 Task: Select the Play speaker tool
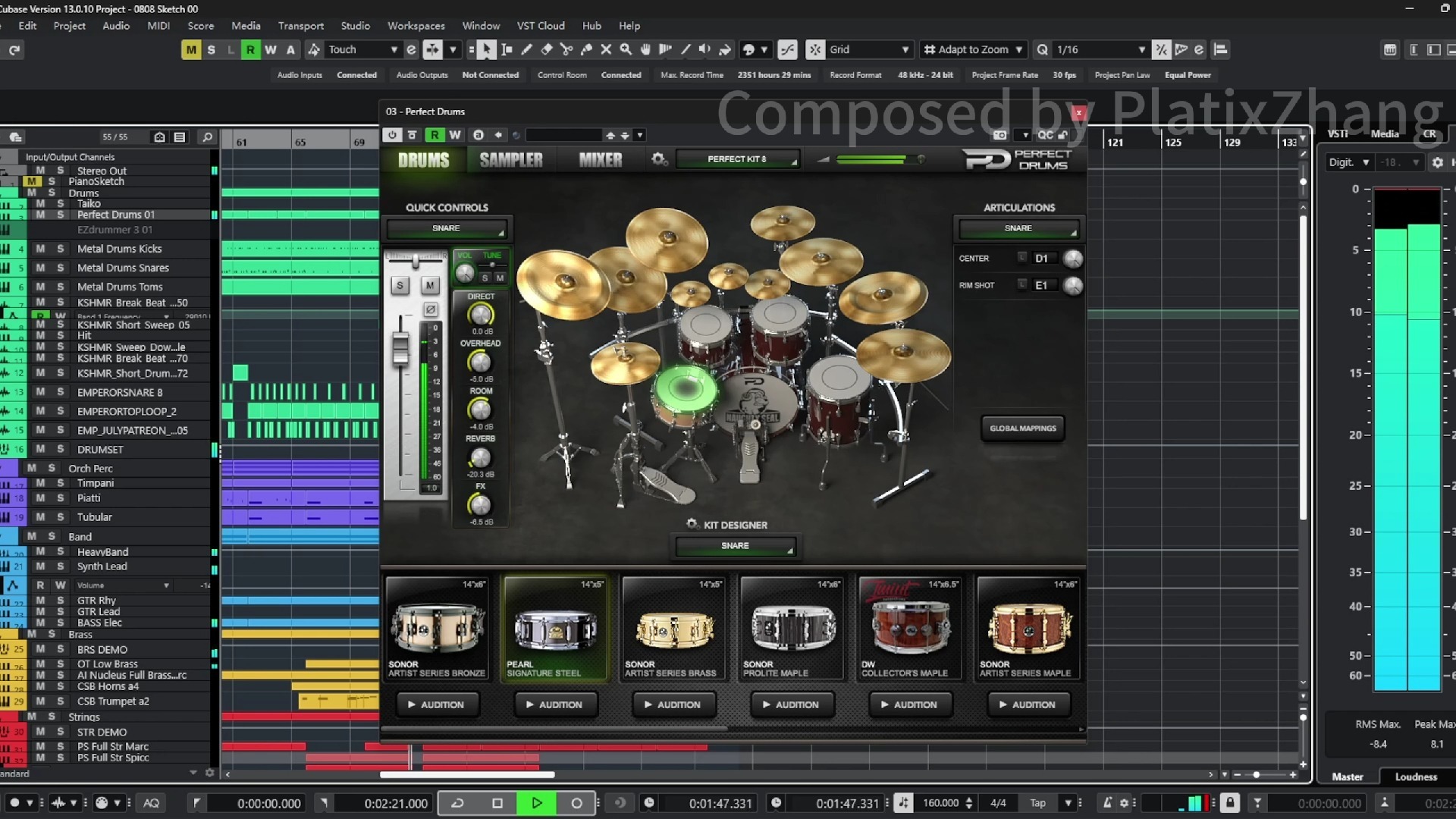coord(704,50)
